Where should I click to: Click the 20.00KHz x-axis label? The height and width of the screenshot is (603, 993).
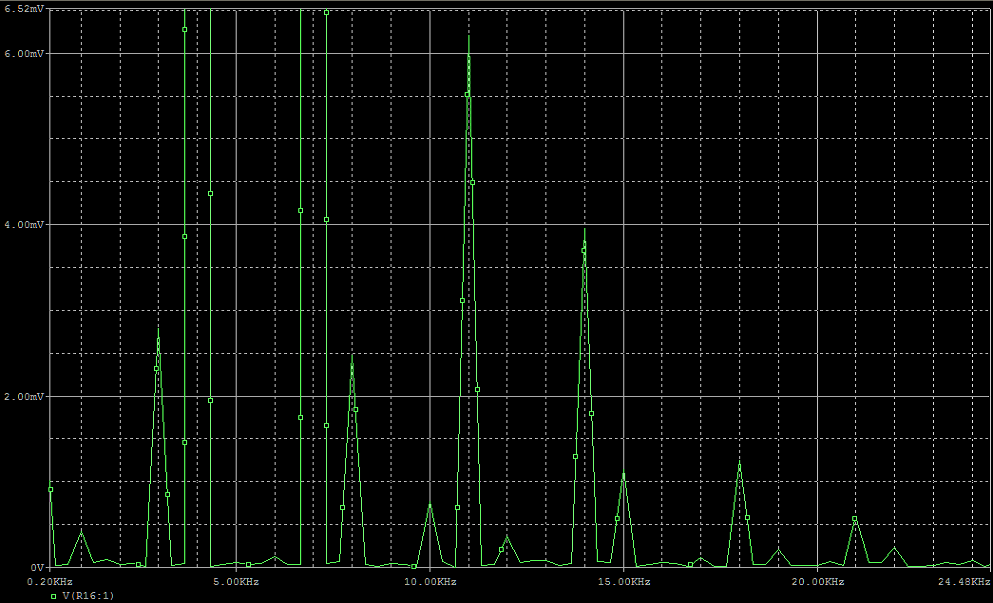coord(818,581)
